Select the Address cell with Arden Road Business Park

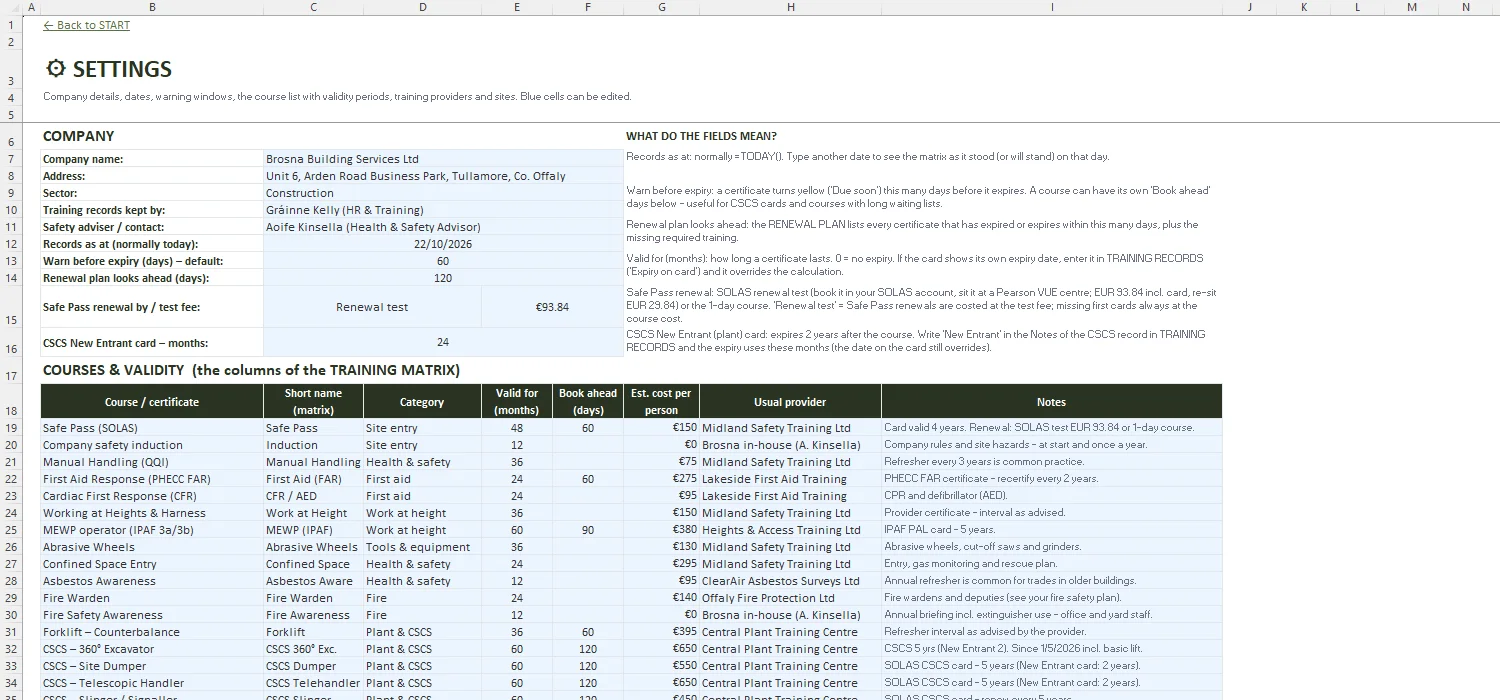(x=443, y=176)
